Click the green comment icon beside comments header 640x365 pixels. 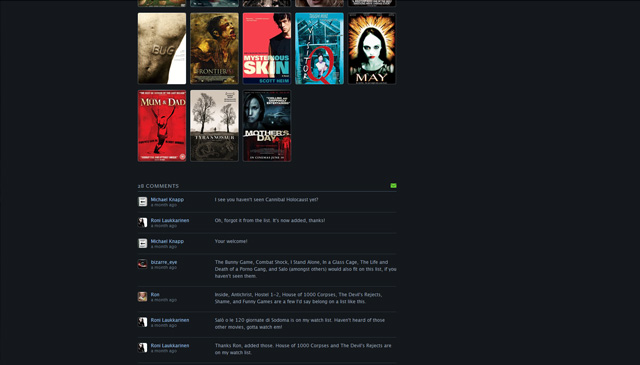393,186
